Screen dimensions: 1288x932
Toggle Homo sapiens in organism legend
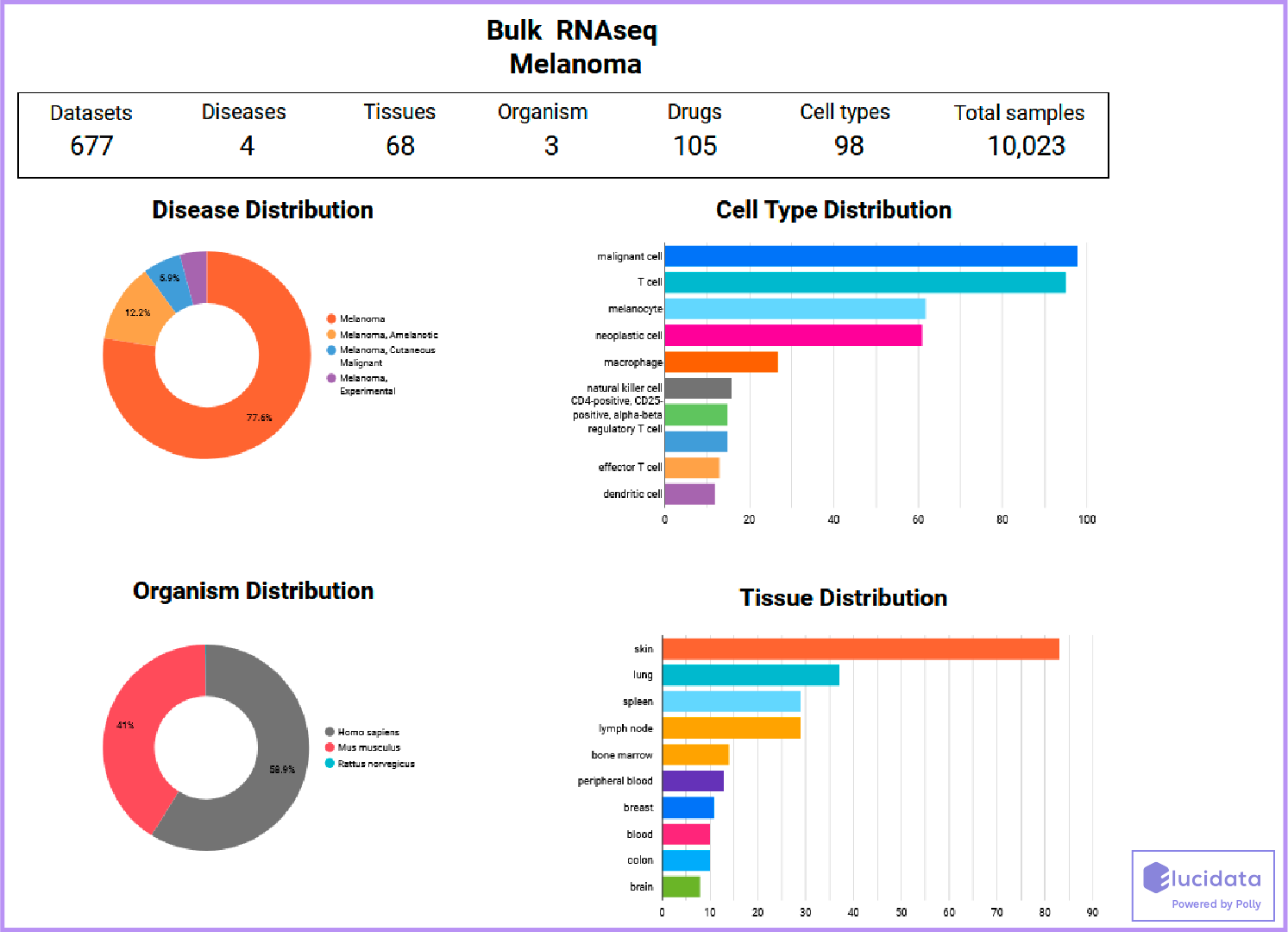367,731
